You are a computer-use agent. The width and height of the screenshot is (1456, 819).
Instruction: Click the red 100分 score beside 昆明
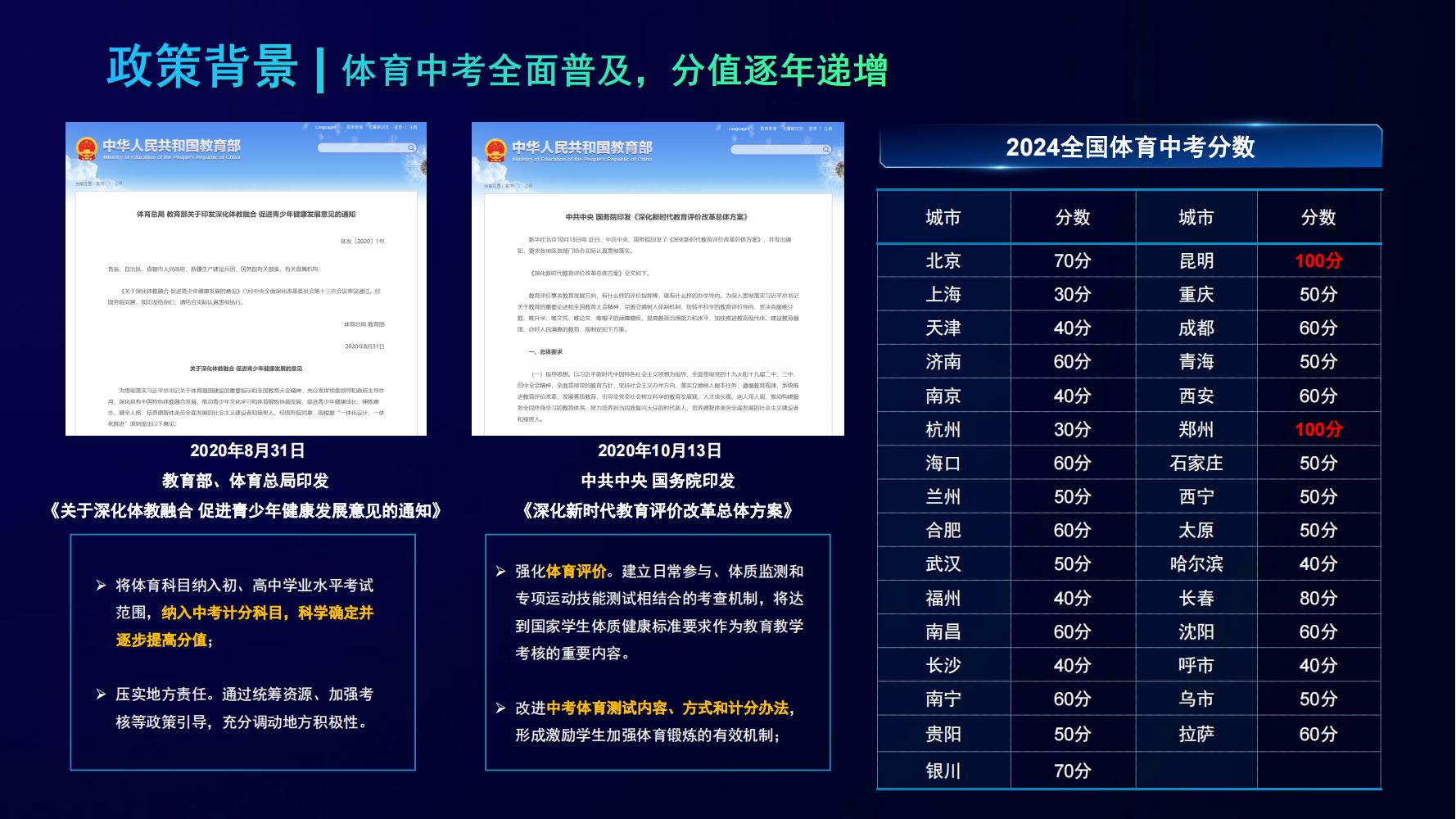[x=1318, y=260]
